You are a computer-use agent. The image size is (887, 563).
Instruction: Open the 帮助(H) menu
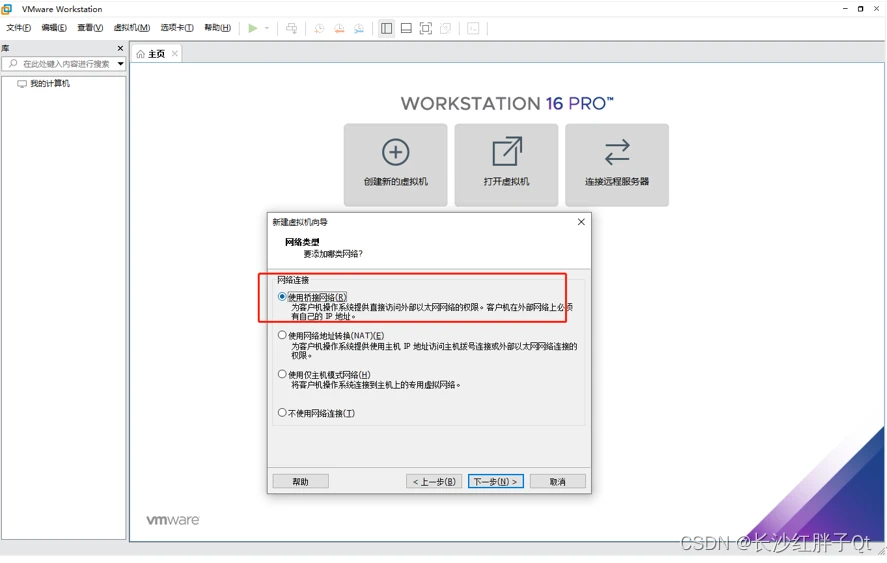coord(217,28)
